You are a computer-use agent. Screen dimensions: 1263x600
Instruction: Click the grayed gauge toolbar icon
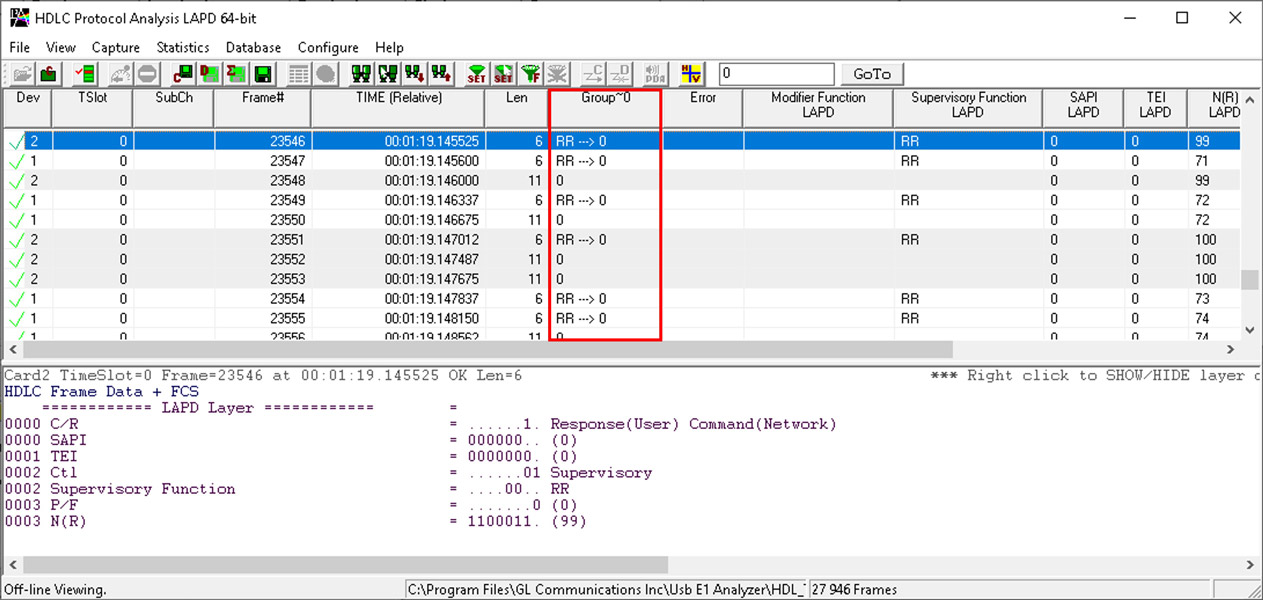120,74
